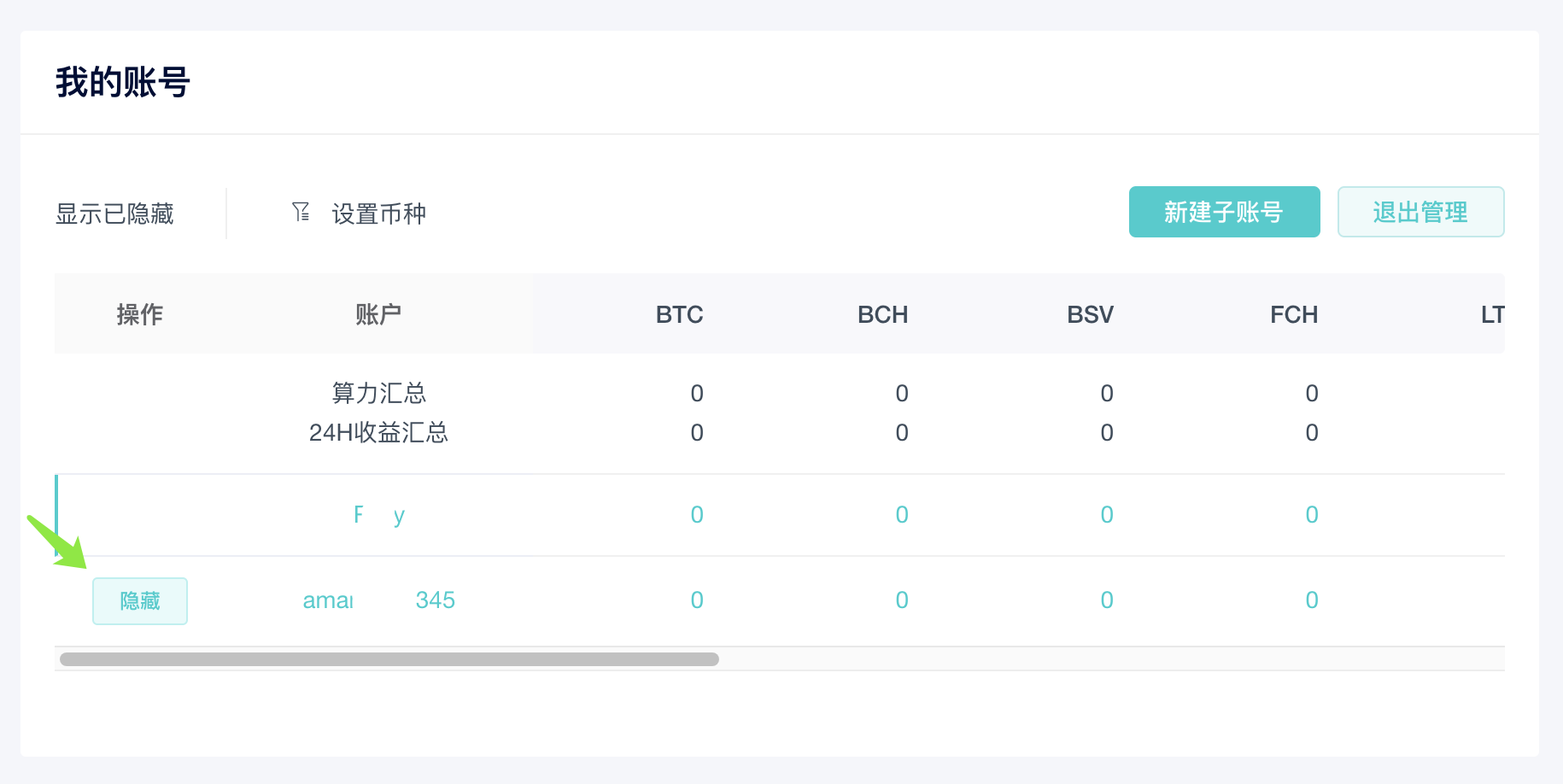Screen dimensions: 1563x784
Task: Click the filter icon beside 设置币种
Action: click(301, 212)
